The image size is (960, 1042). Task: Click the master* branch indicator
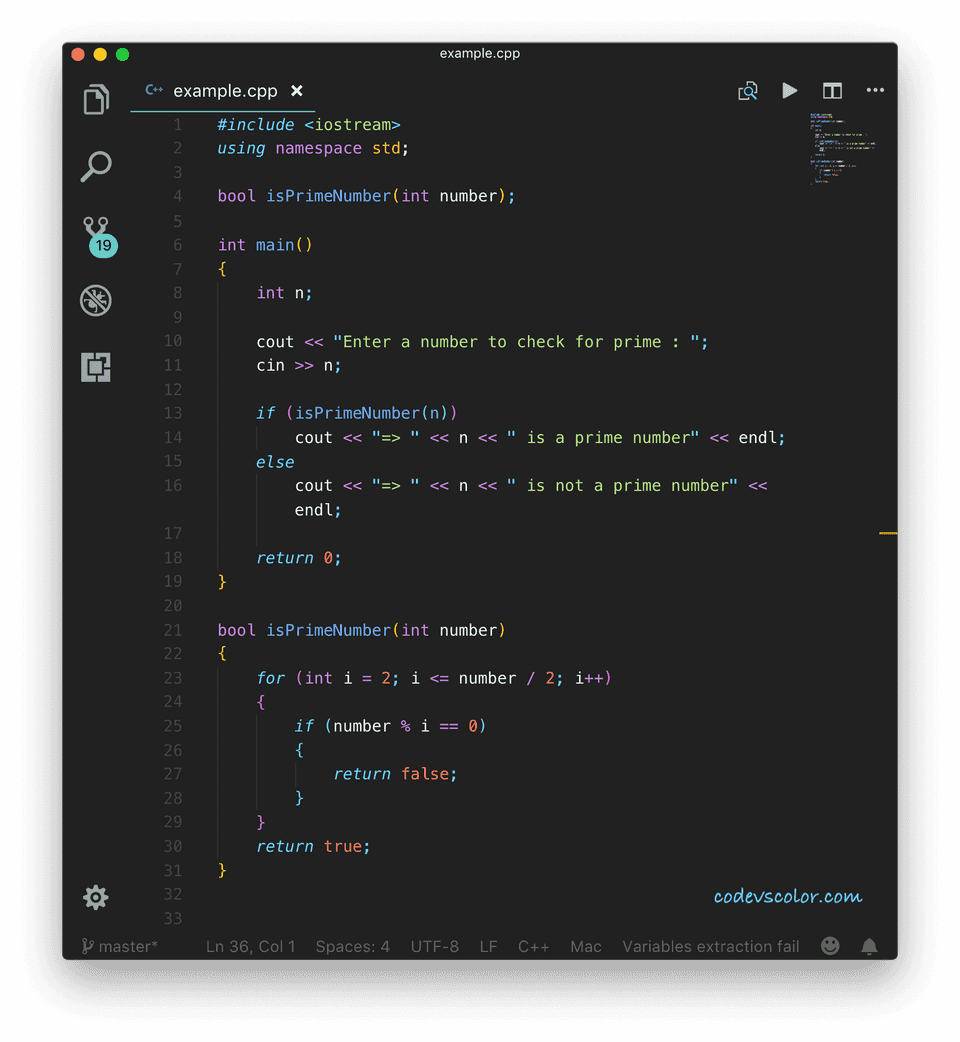tap(120, 946)
